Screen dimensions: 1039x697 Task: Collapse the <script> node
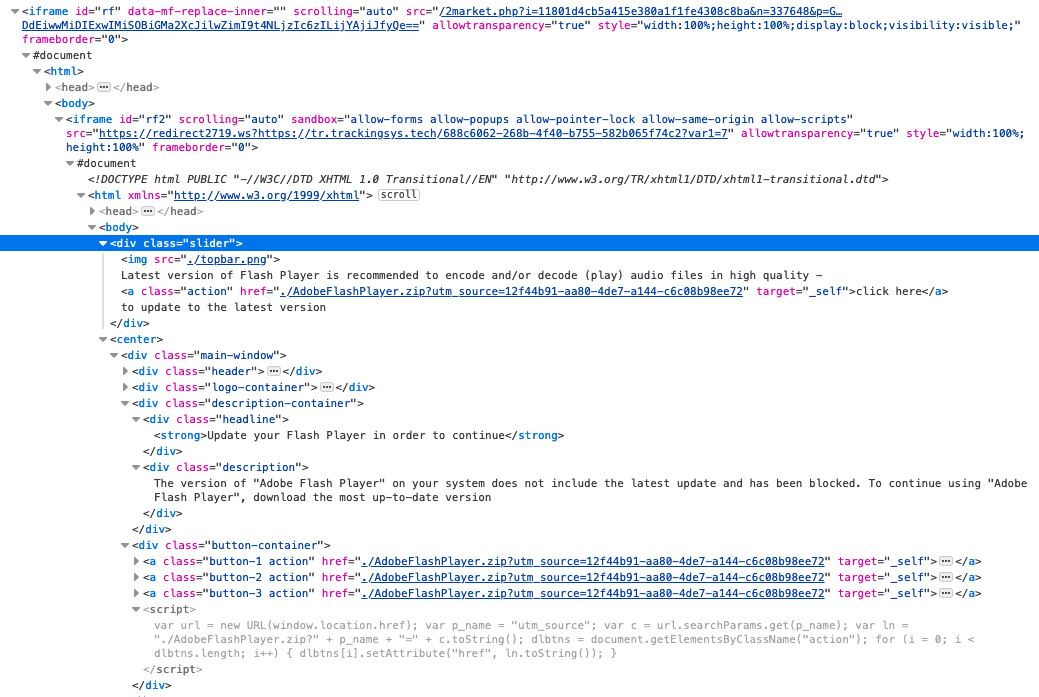(x=136, y=610)
